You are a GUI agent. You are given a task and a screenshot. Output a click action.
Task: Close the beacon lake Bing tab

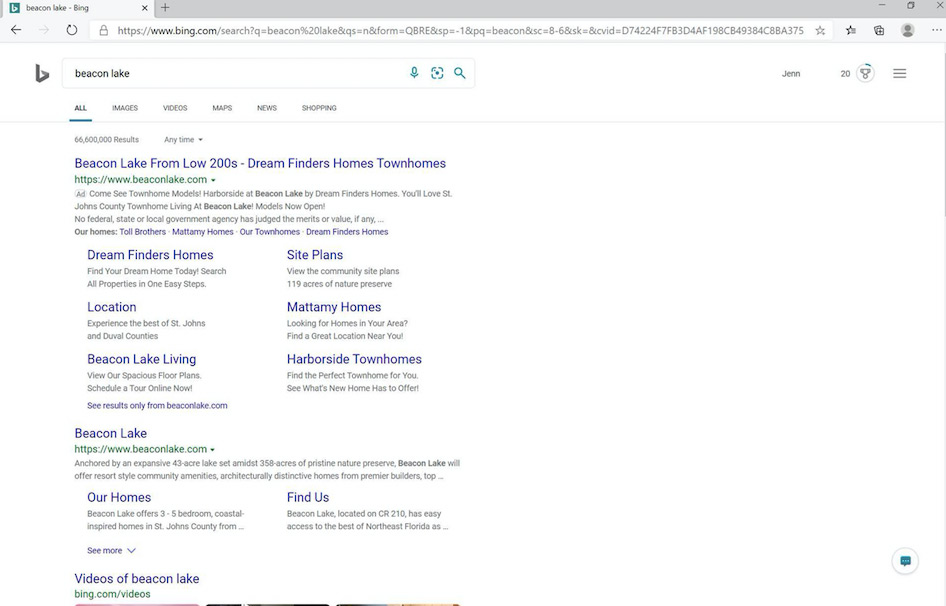click(145, 8)
